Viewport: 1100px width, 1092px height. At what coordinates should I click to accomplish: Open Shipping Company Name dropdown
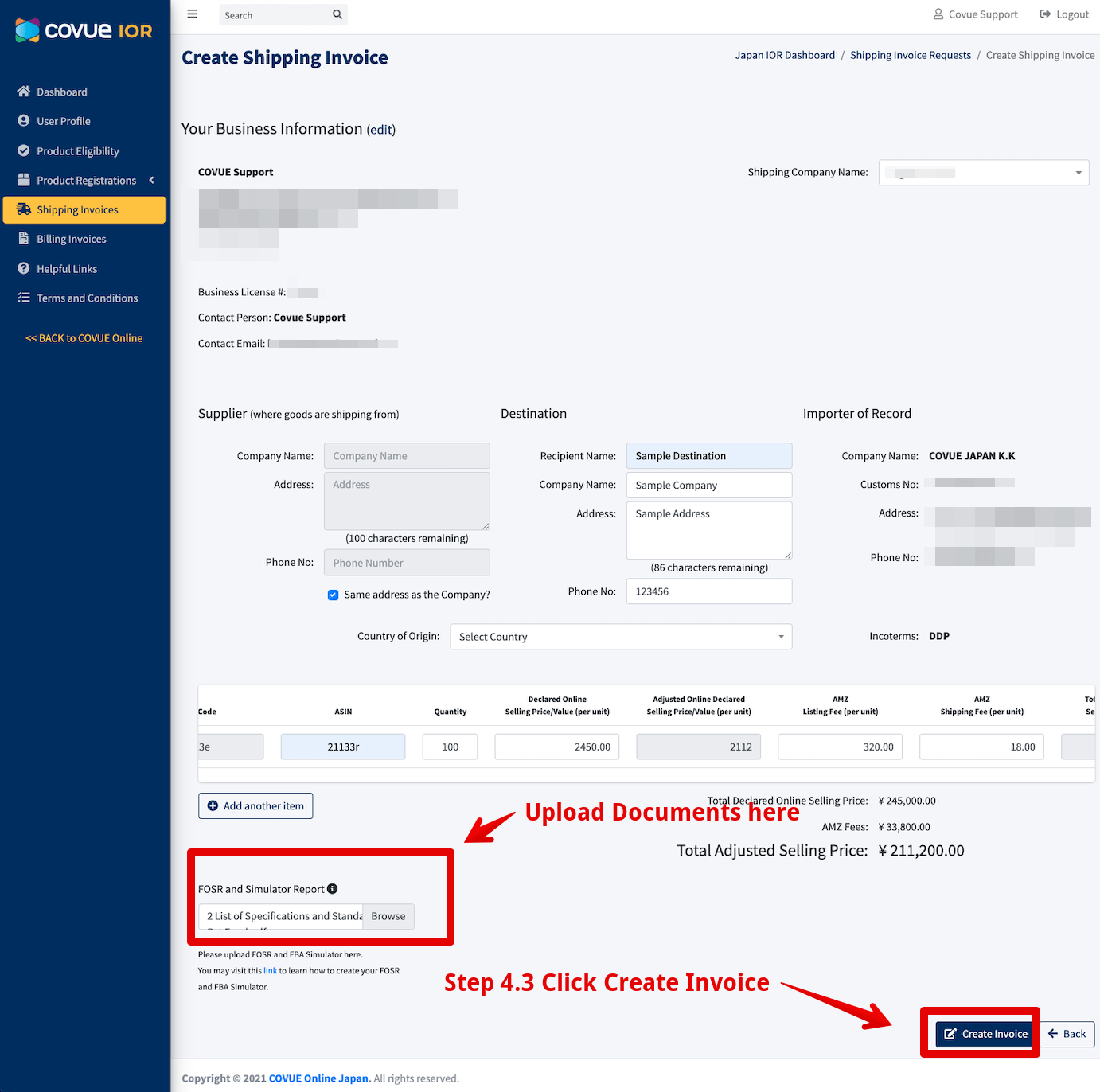pos(984,173)
